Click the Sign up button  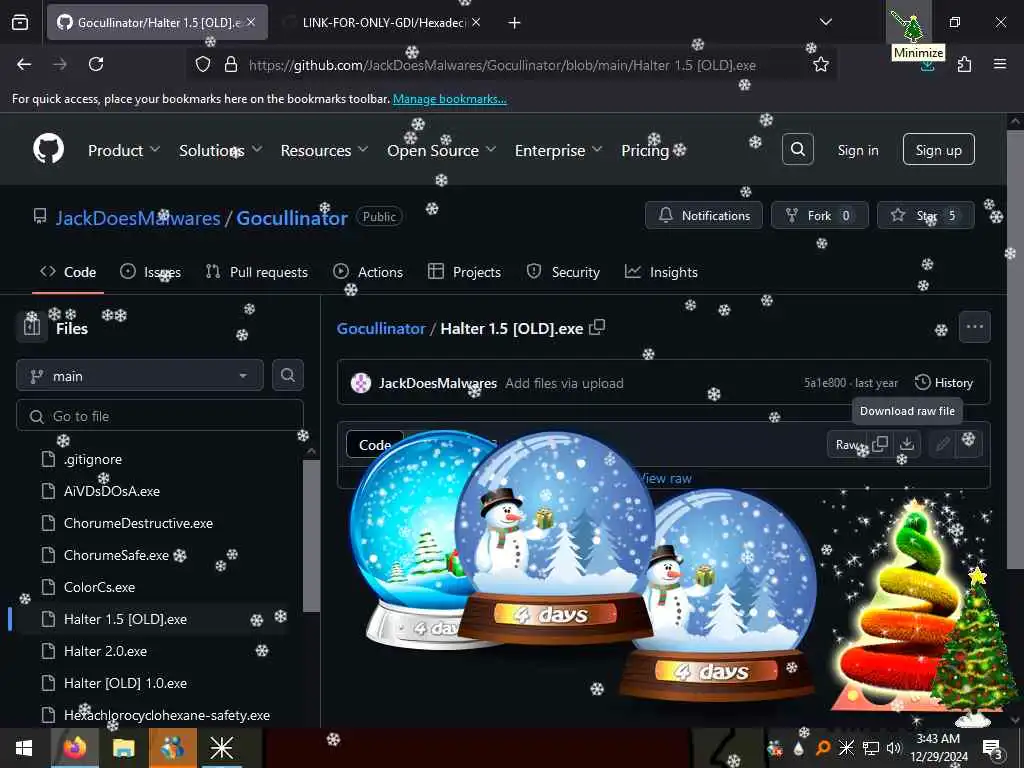coord(938,150)
